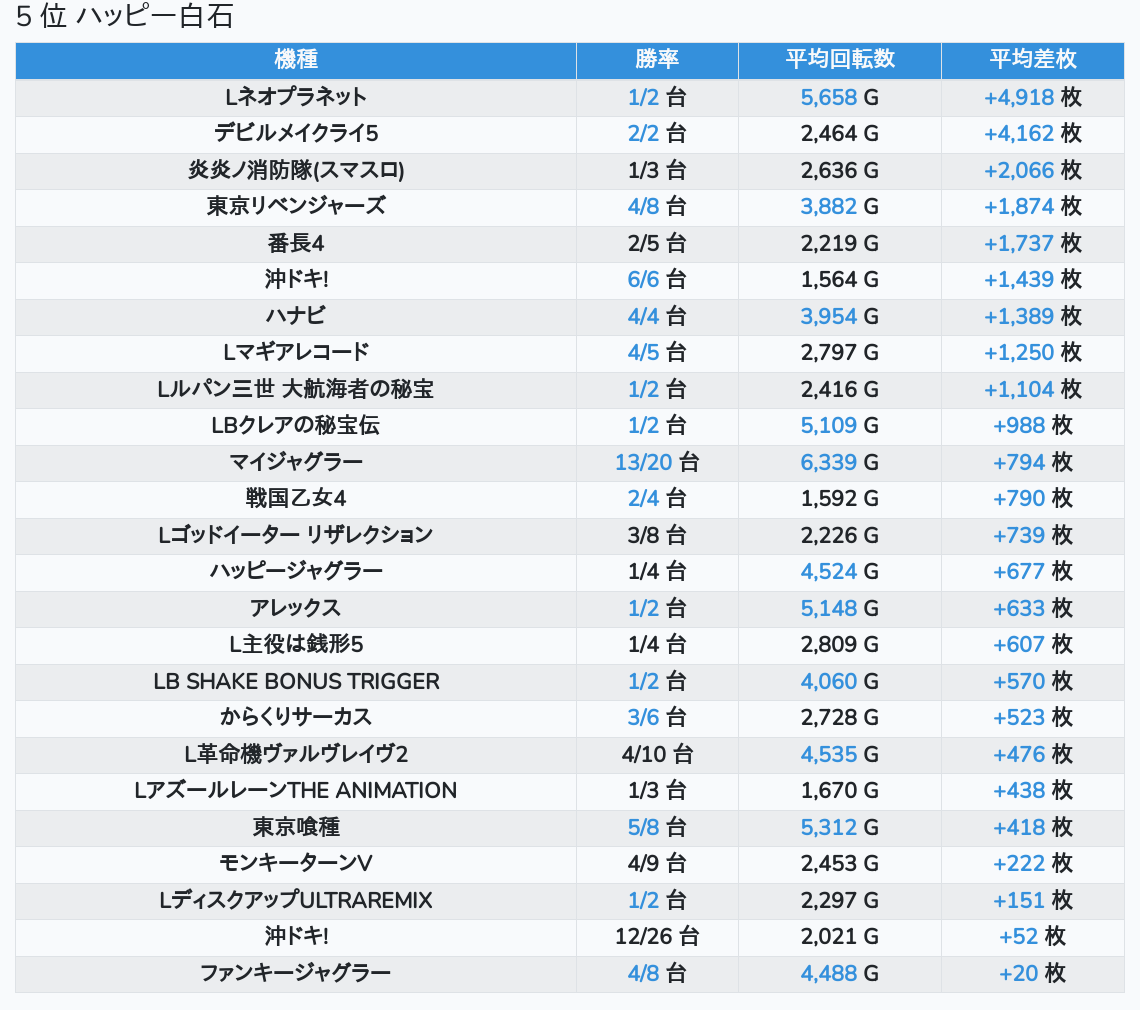Click the 5 位 ハッピー白石 heading
This screenshot has height=1010, width=1140.
[125, 17]
